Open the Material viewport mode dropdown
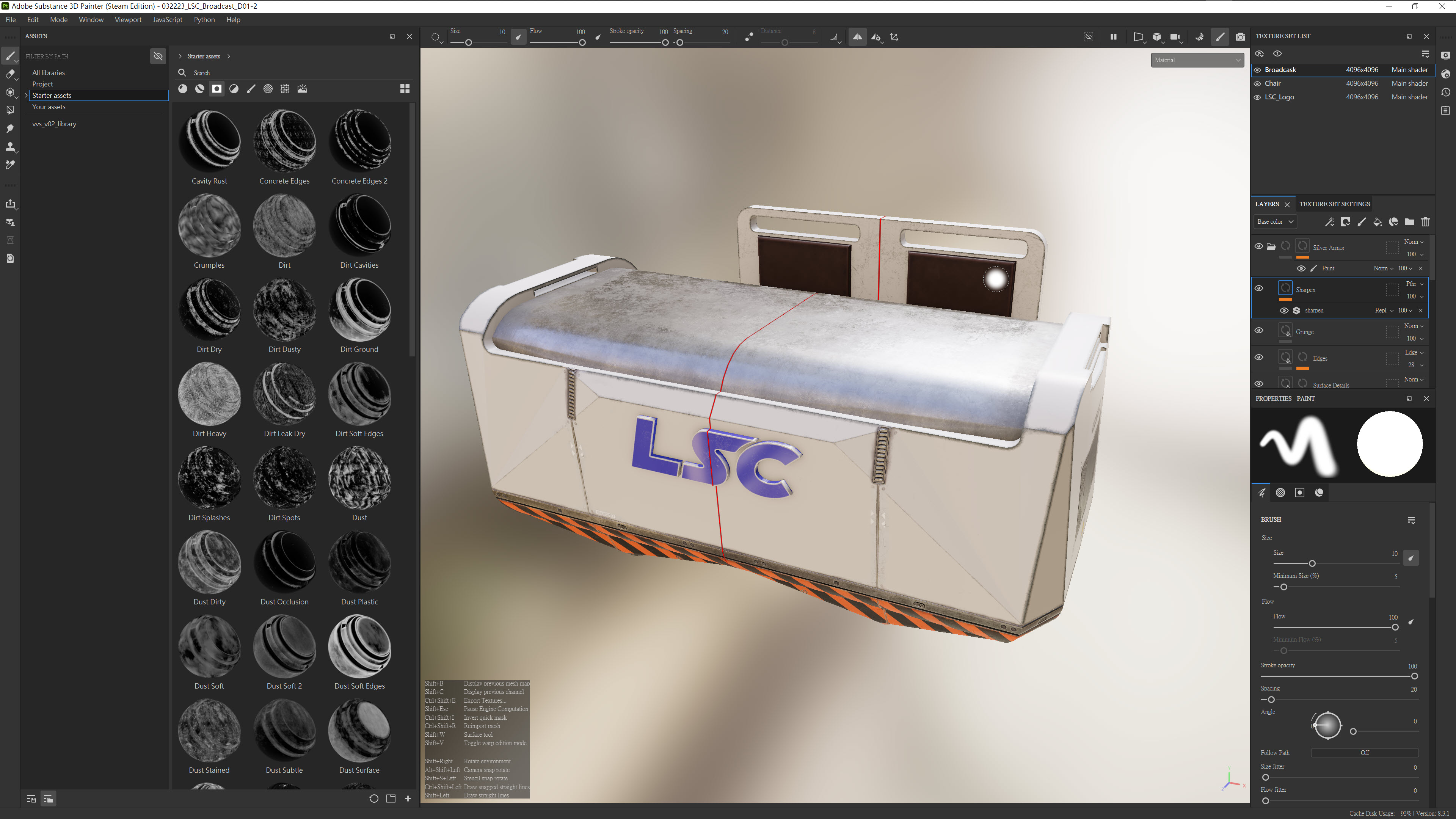 1197,60
